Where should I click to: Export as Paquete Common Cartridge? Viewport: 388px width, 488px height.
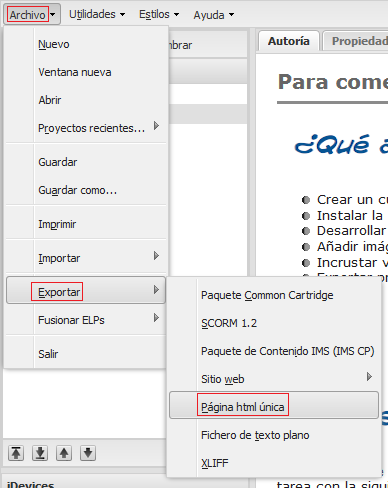[274, 295]
